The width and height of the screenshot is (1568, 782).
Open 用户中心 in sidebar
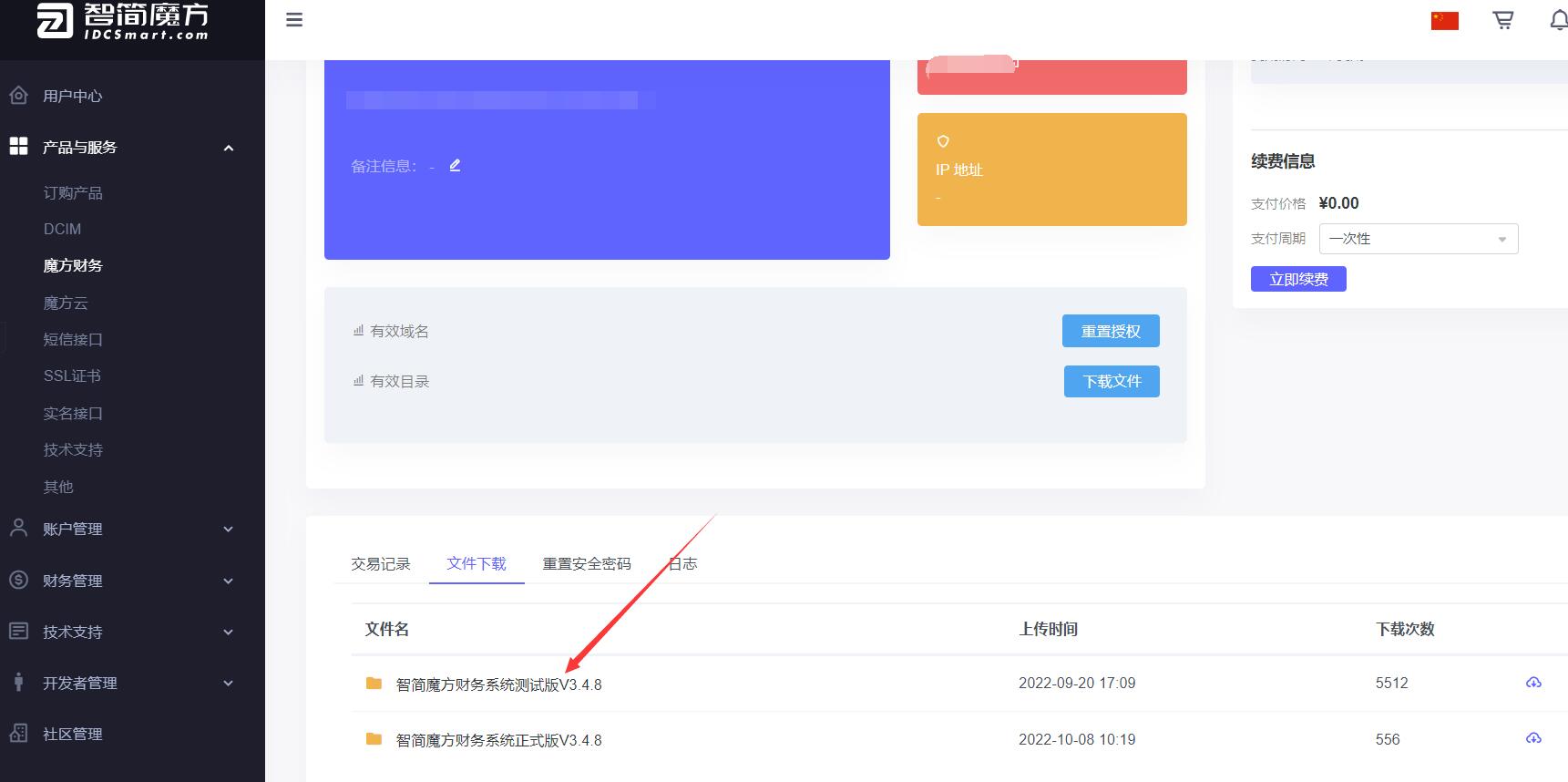pos(72,96)
